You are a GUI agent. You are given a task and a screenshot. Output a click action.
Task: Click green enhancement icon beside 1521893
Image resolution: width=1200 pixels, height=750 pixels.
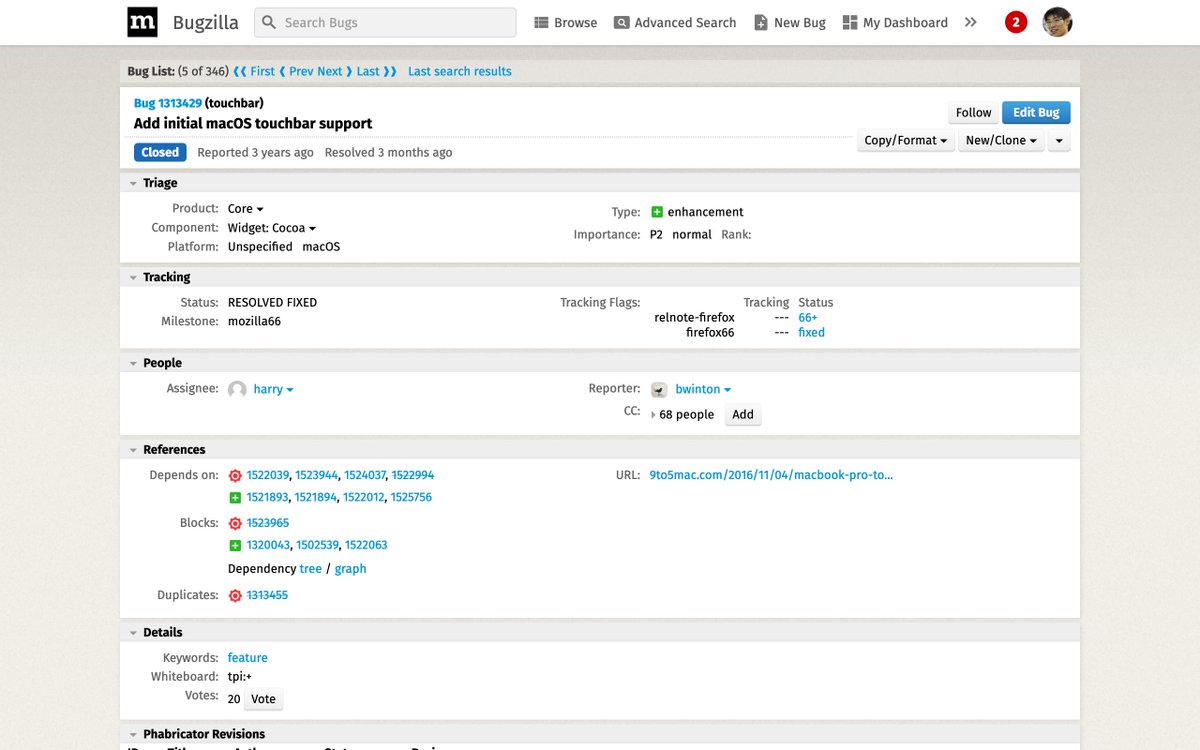235,498
